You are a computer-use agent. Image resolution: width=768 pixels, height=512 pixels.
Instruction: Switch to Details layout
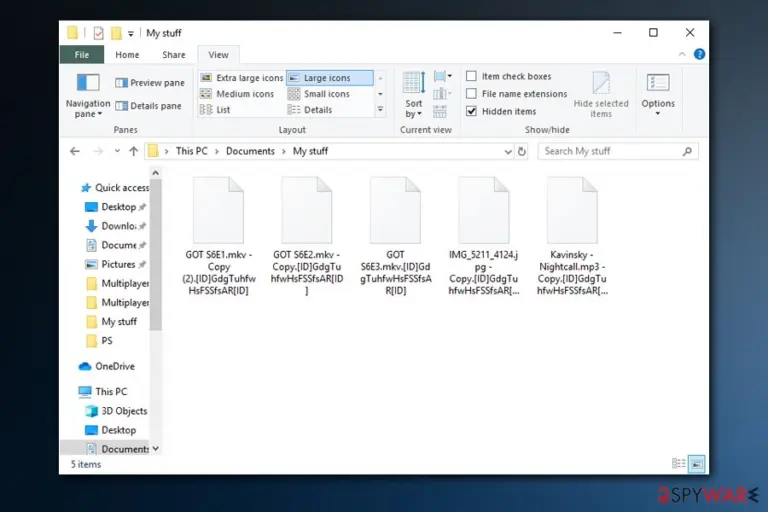[310, 110]
